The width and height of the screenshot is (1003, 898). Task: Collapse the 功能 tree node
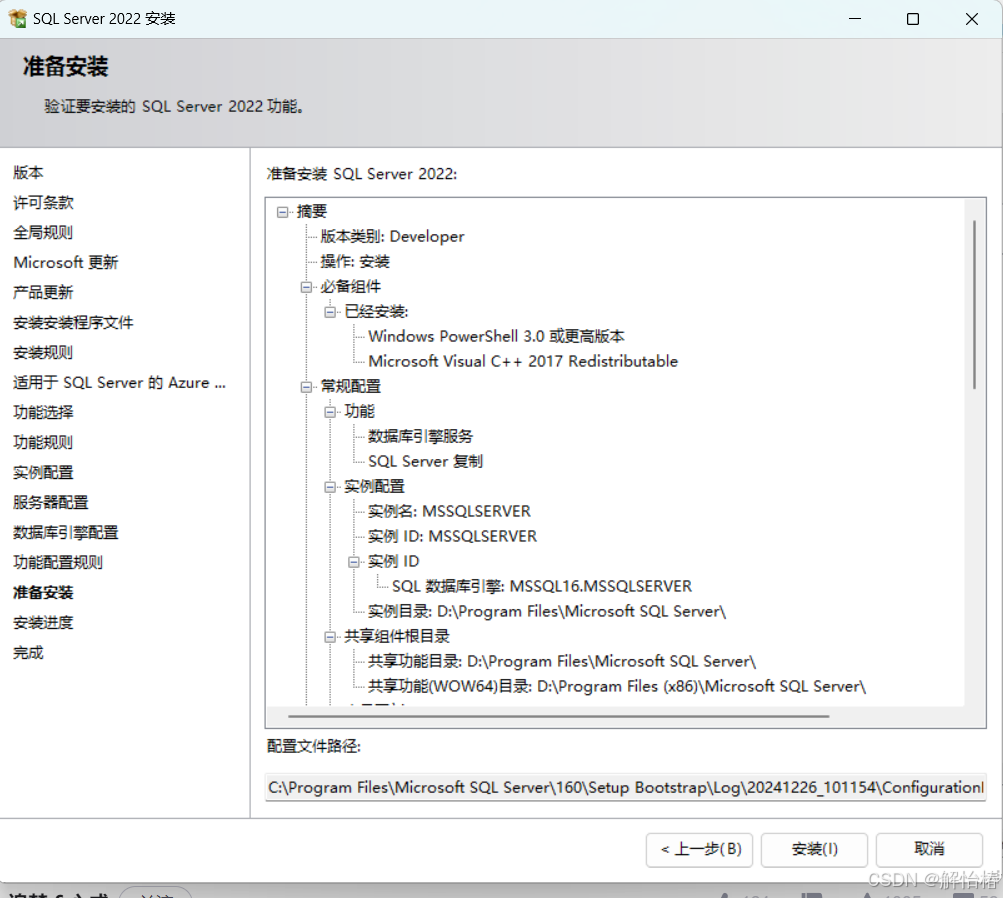330,412
